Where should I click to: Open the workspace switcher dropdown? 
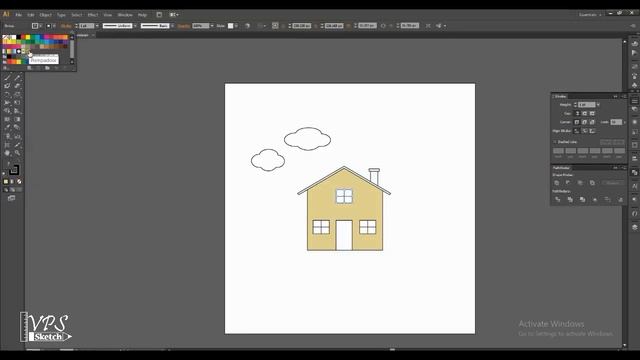[590, 15]
